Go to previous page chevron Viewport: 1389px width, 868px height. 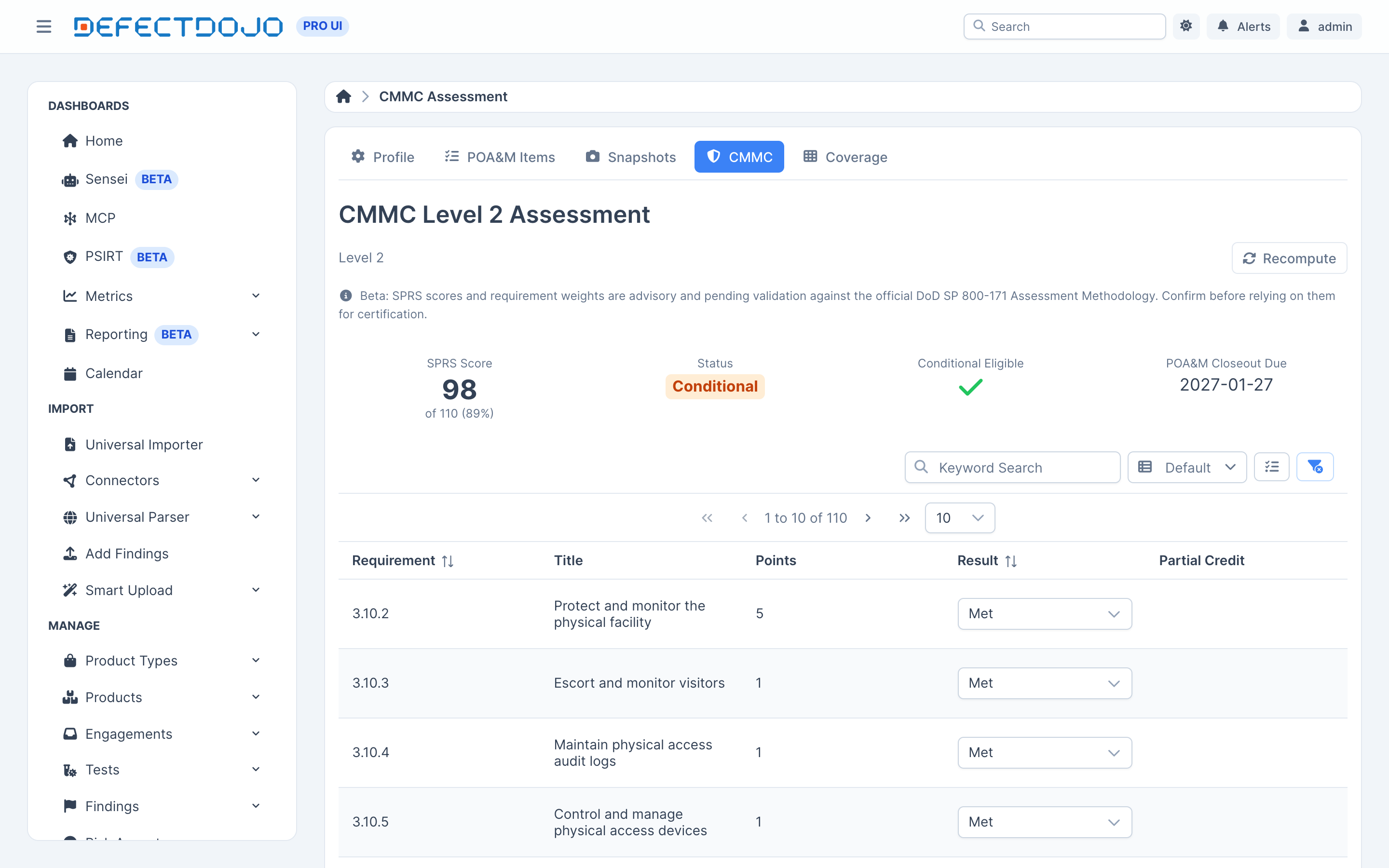click(745, 518)
